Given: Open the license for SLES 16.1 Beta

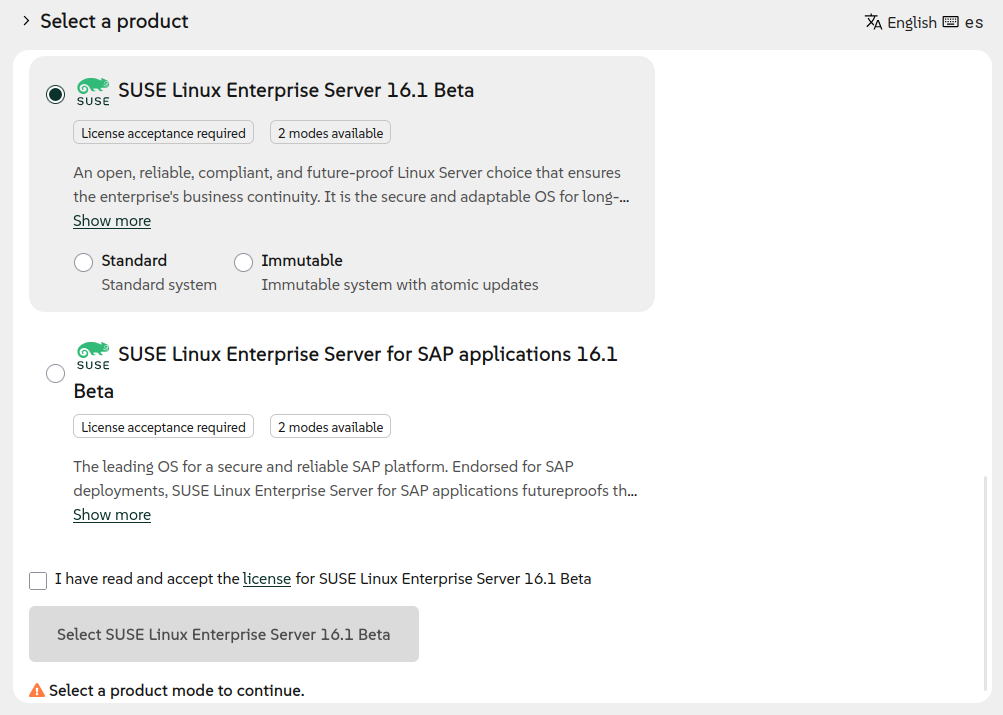Looking at the screenshot, I should click(x=266, y=578).
